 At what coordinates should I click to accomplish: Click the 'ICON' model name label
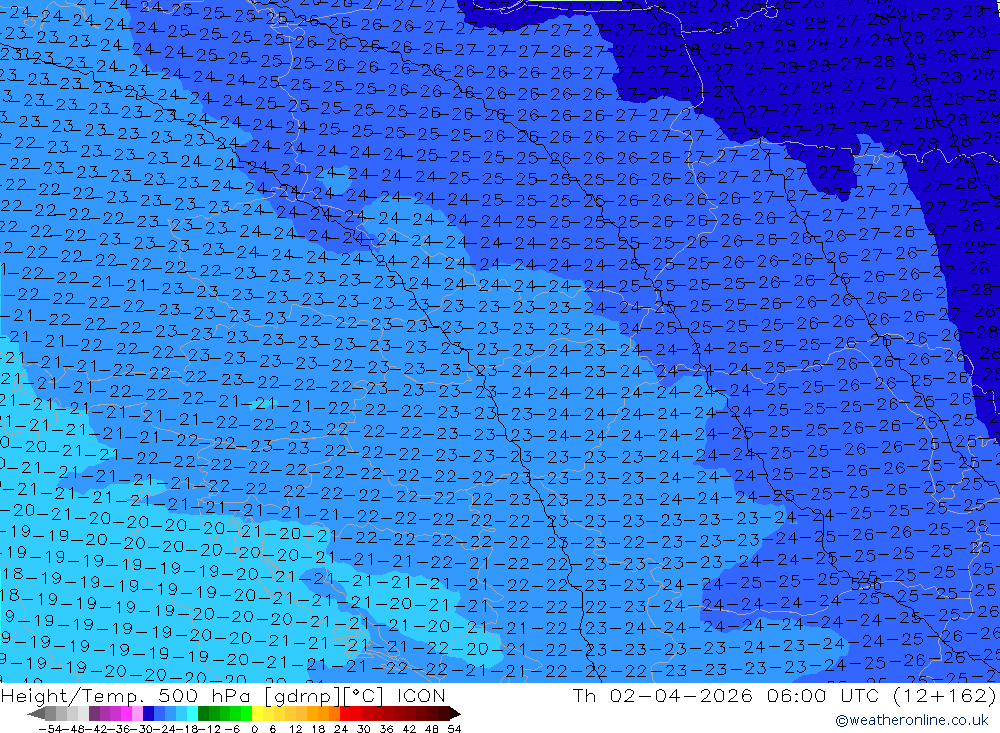click(421, 695)
